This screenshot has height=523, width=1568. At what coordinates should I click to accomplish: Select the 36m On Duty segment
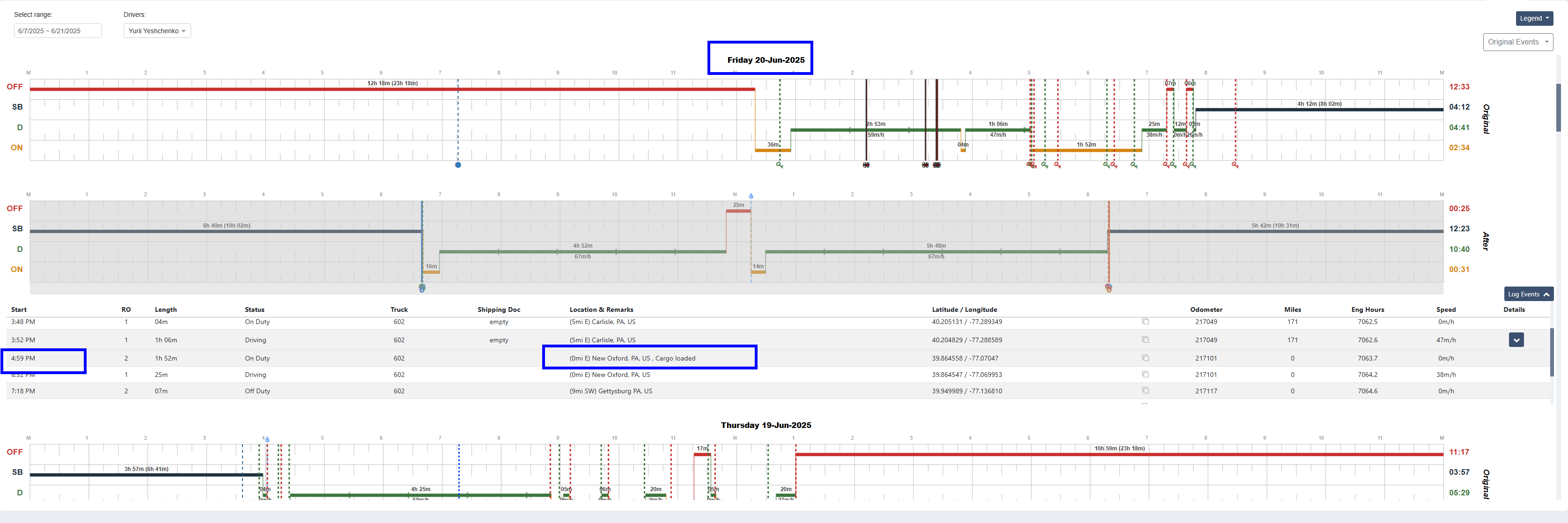click(773, 150)
